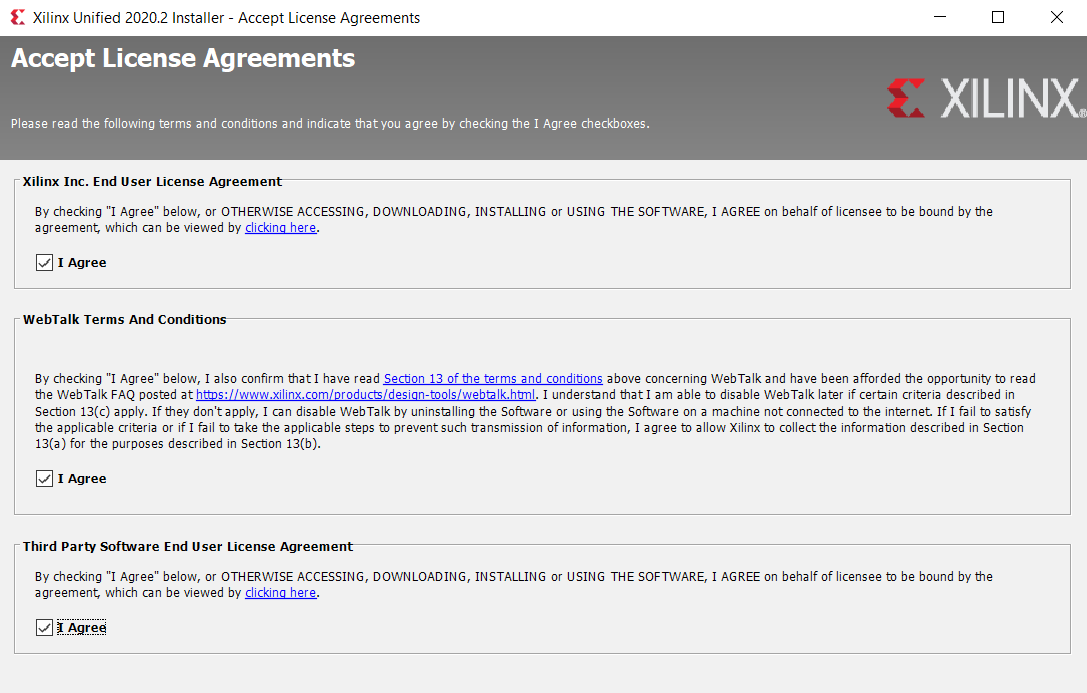Click the Xilinx installer icon in title bar

pos(17,17)
